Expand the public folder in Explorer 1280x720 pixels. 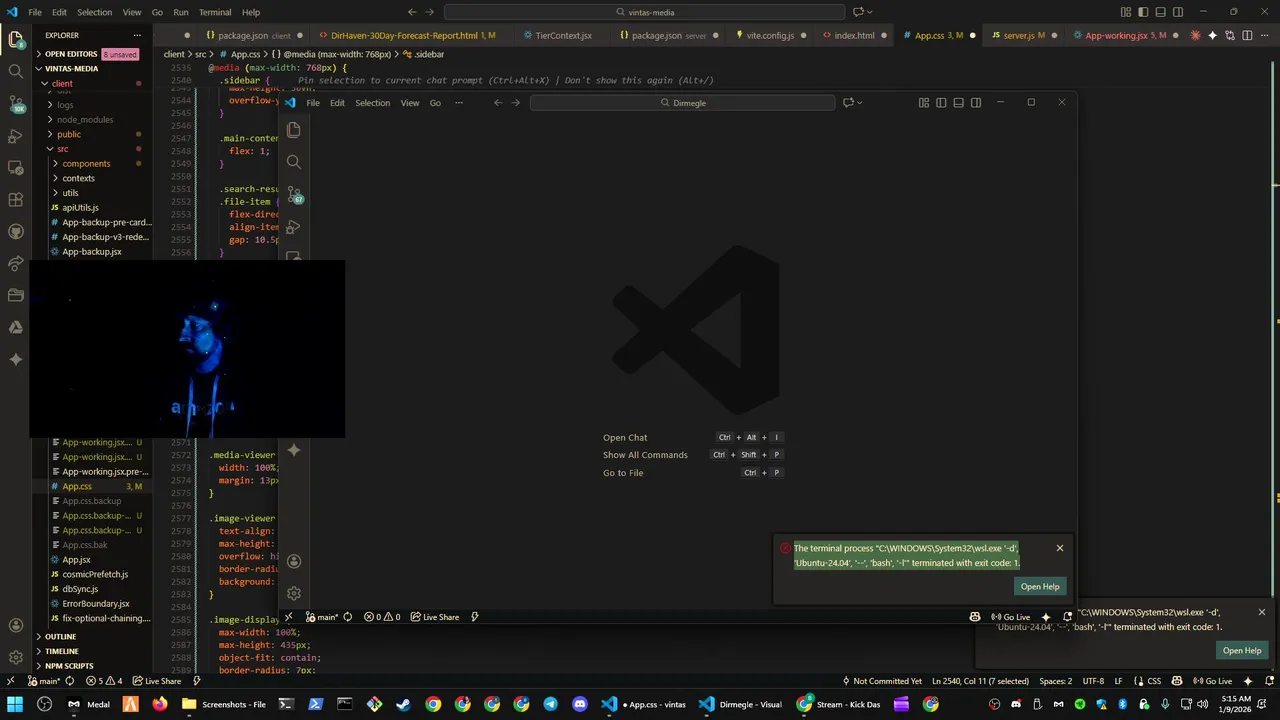tap(69, 134)
